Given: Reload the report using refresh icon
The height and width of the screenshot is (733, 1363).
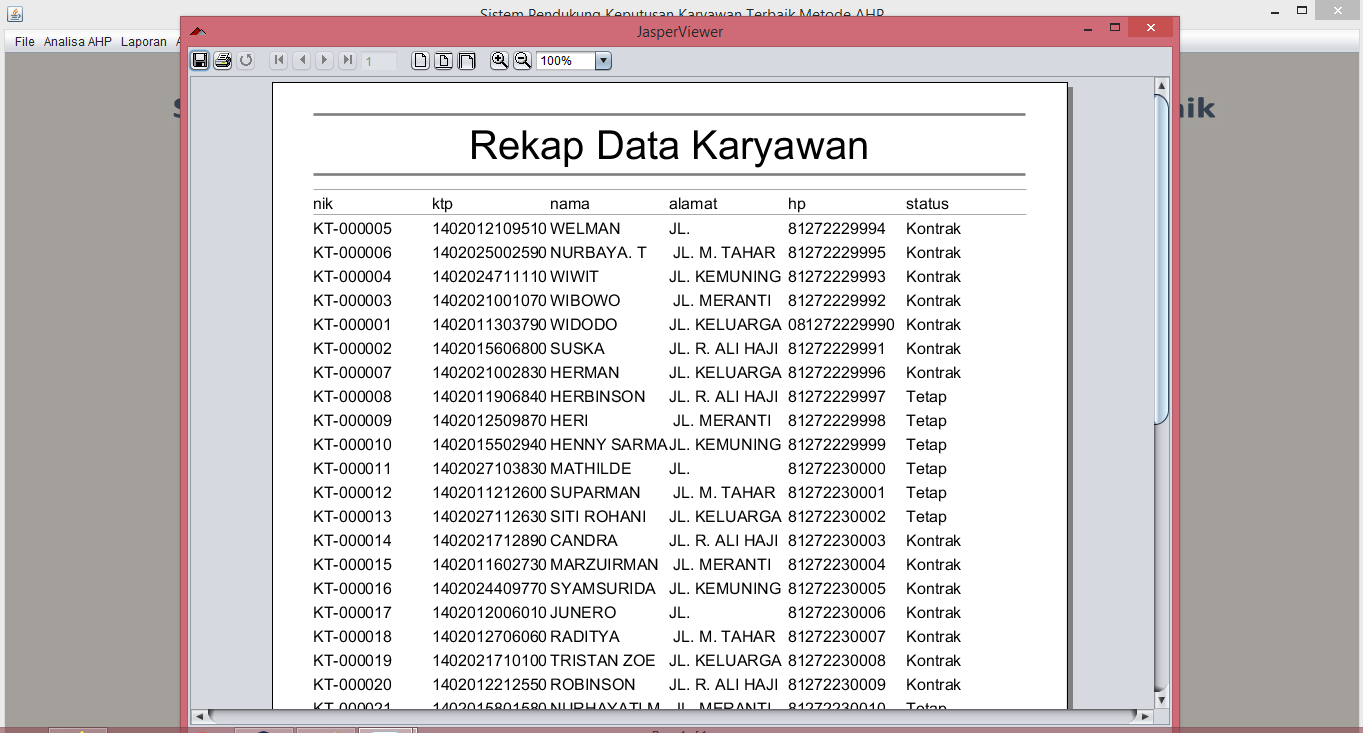Looking at the screenshot, I should [246, 60].
